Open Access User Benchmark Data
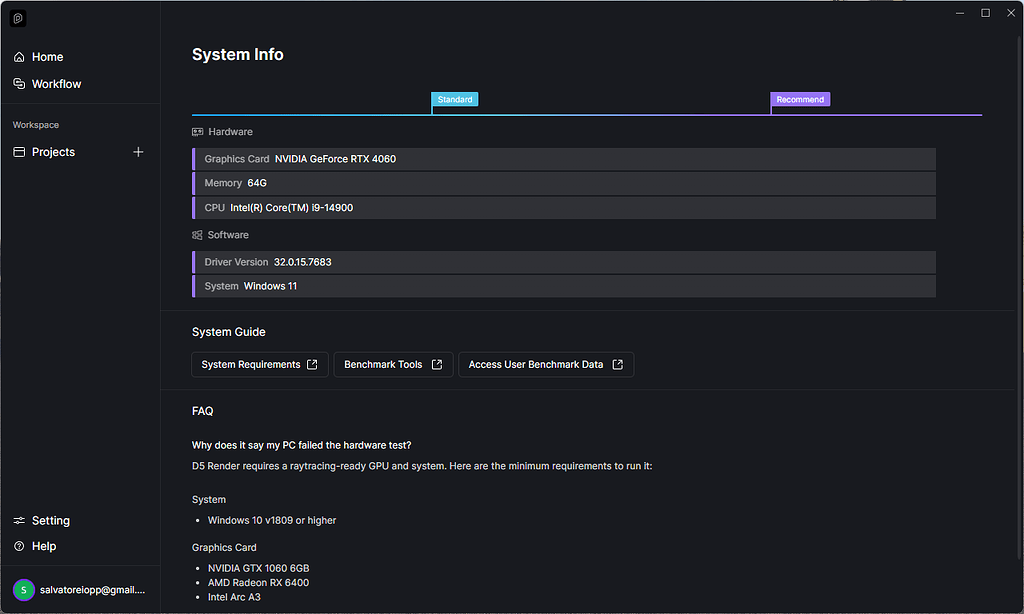1024x614 pixels. click(546, 364)
